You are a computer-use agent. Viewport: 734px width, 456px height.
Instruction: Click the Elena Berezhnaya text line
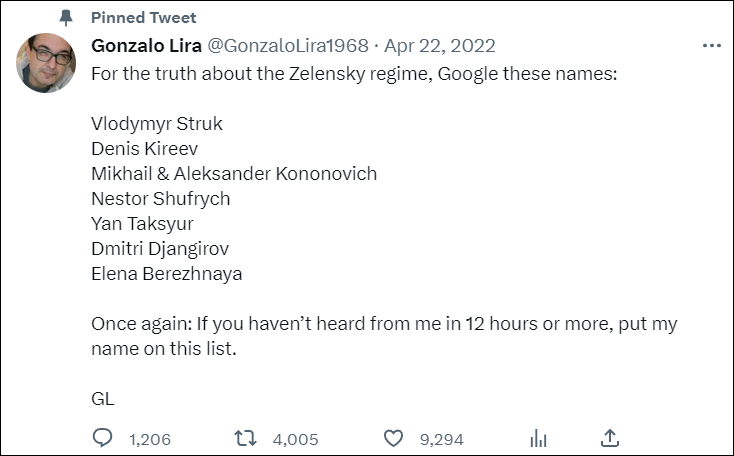(x=166, y=273)
